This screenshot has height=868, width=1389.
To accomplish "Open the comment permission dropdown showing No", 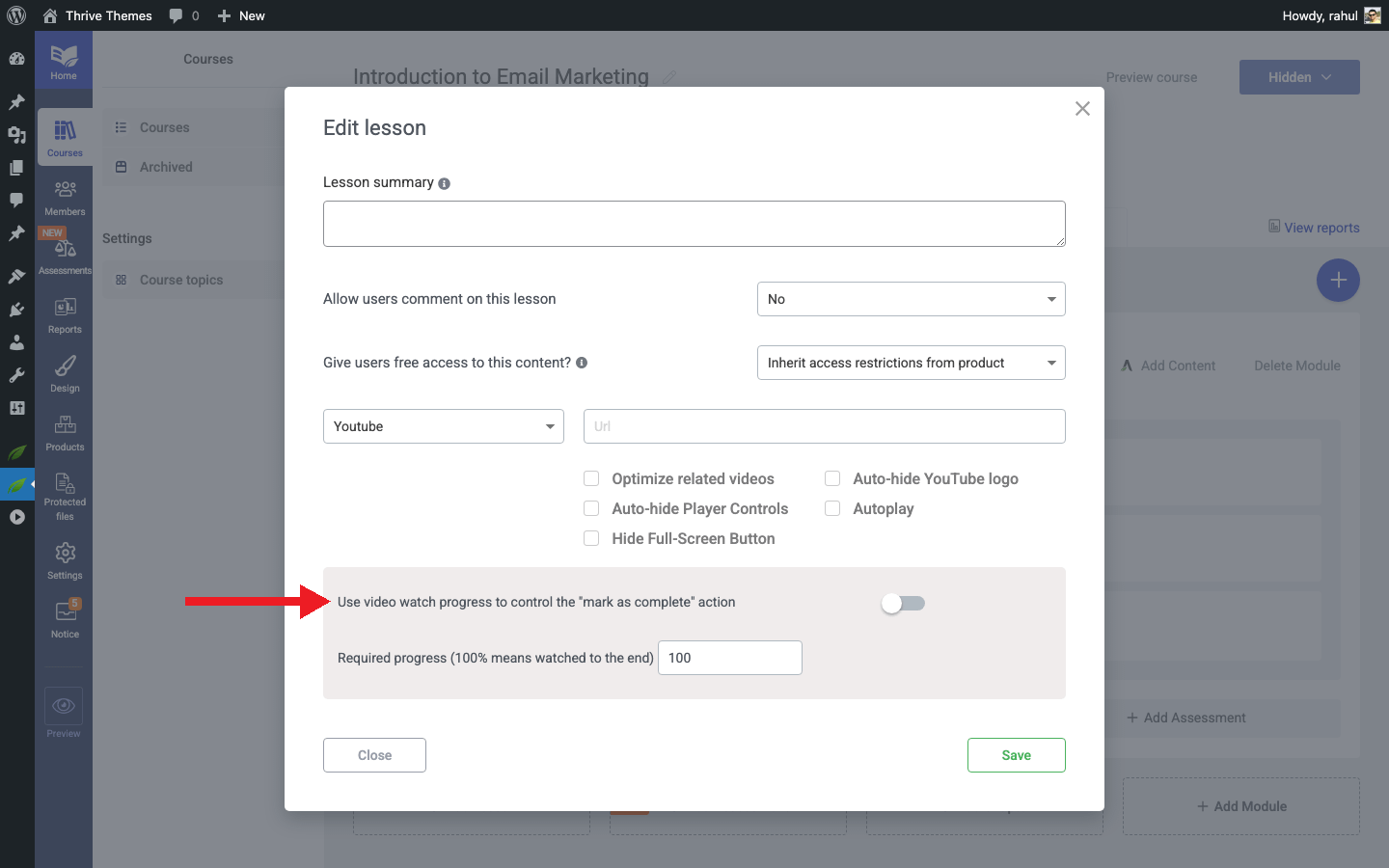I will (x=911, y=299).
